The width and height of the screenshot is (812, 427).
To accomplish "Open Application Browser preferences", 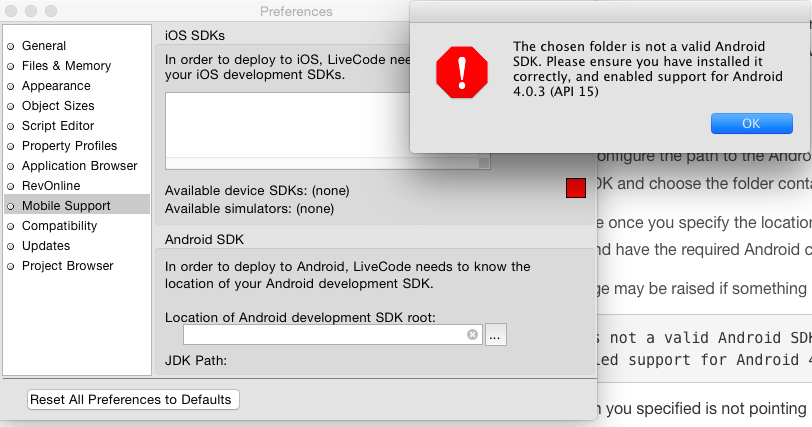I will (79, 166).
